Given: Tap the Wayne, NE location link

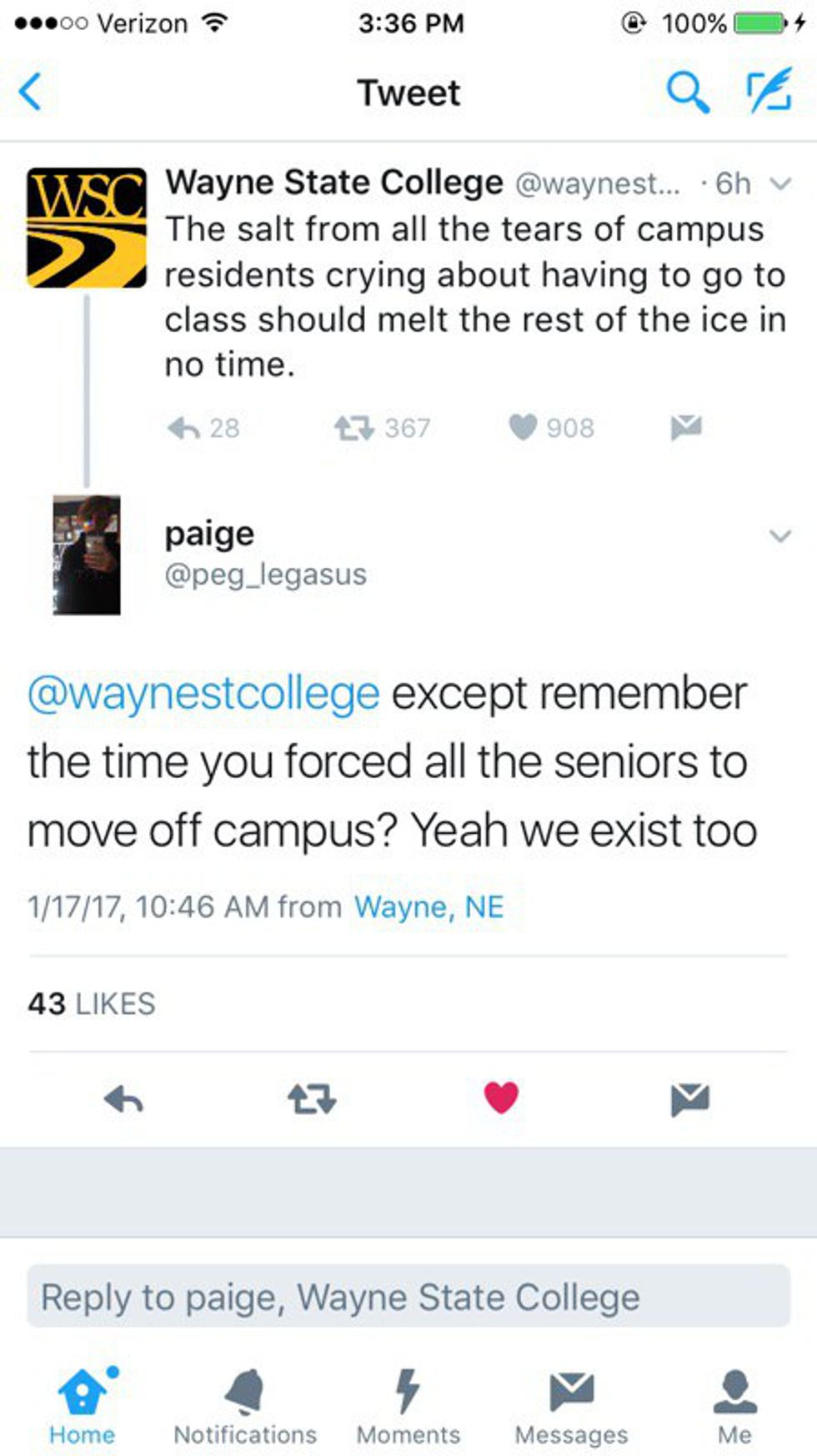Looking at the screenshot, I should (429, 906).
